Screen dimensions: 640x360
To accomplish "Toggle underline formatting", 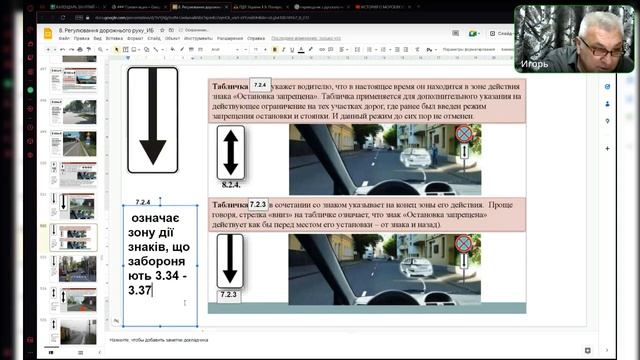I will 292,49.
